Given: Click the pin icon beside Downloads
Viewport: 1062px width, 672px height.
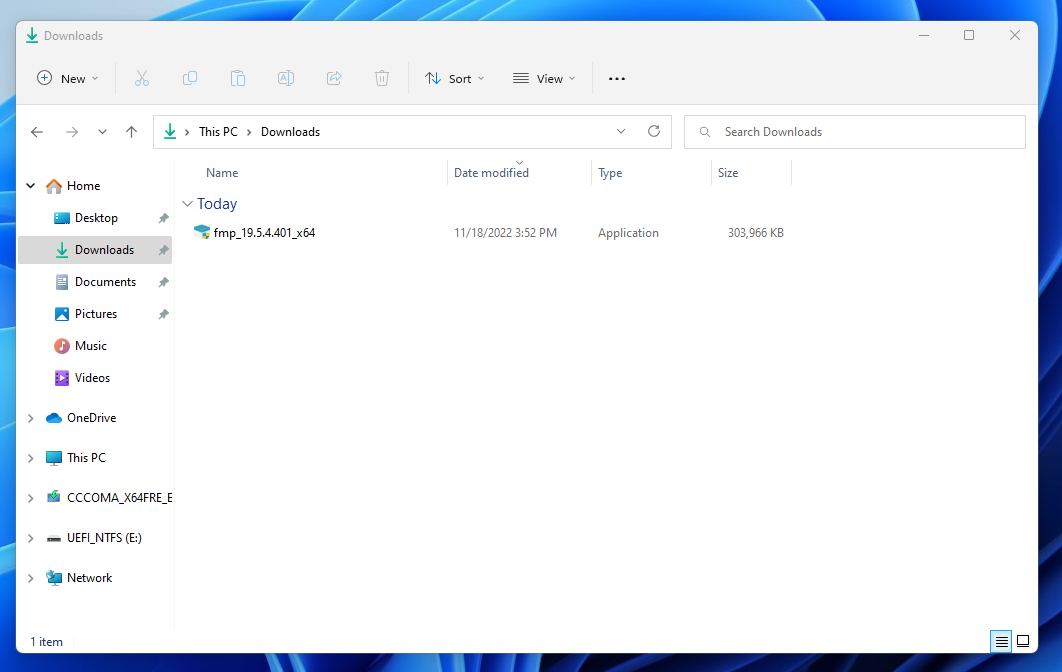Looking at the screenshot, I should (163, 250).
